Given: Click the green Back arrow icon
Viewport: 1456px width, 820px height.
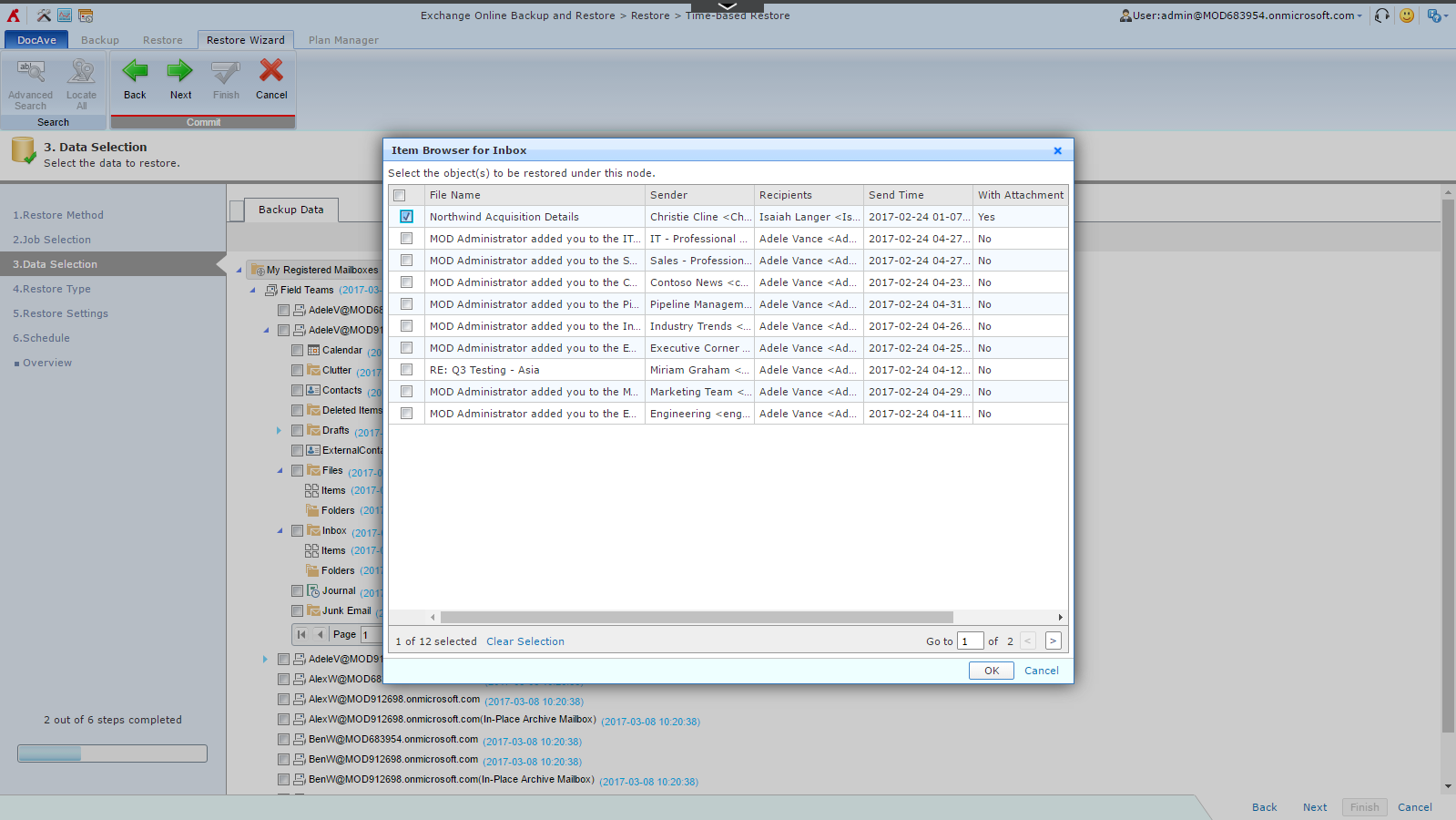Looking at the screenshot, I should click(x=135, y=71).
